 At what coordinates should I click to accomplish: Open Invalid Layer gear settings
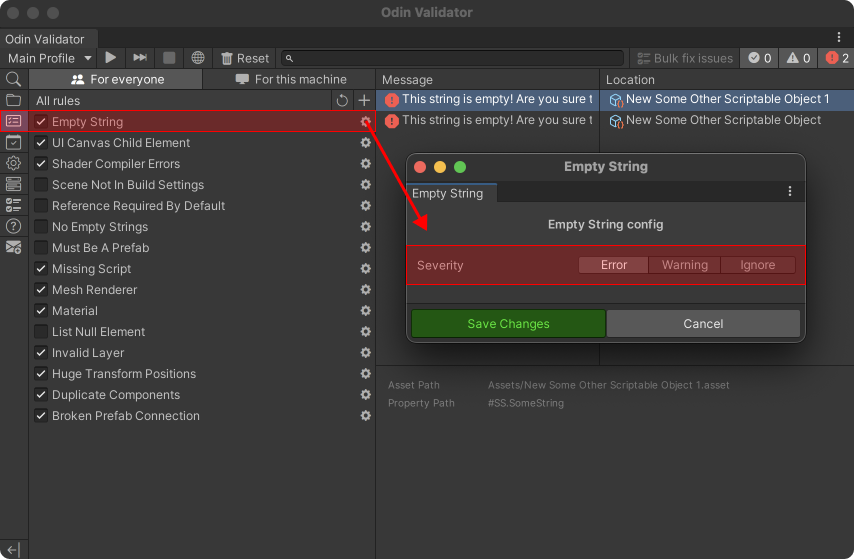pos(365,353)
